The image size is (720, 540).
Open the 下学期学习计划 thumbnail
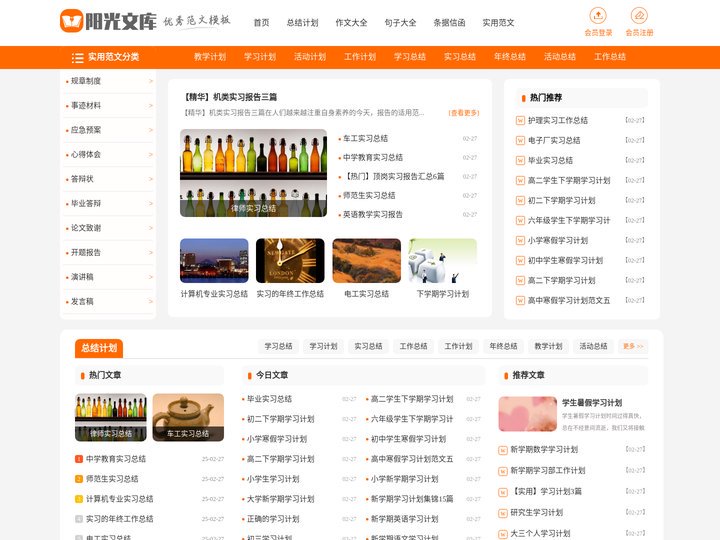coord(443,261)
